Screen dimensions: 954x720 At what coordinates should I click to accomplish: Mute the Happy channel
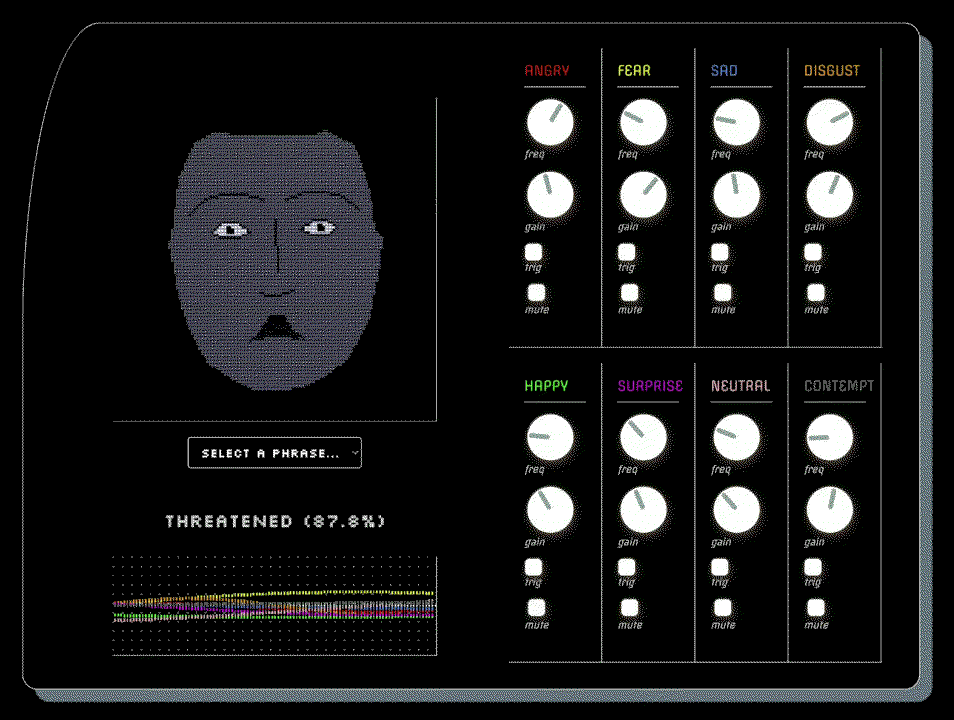536,608
